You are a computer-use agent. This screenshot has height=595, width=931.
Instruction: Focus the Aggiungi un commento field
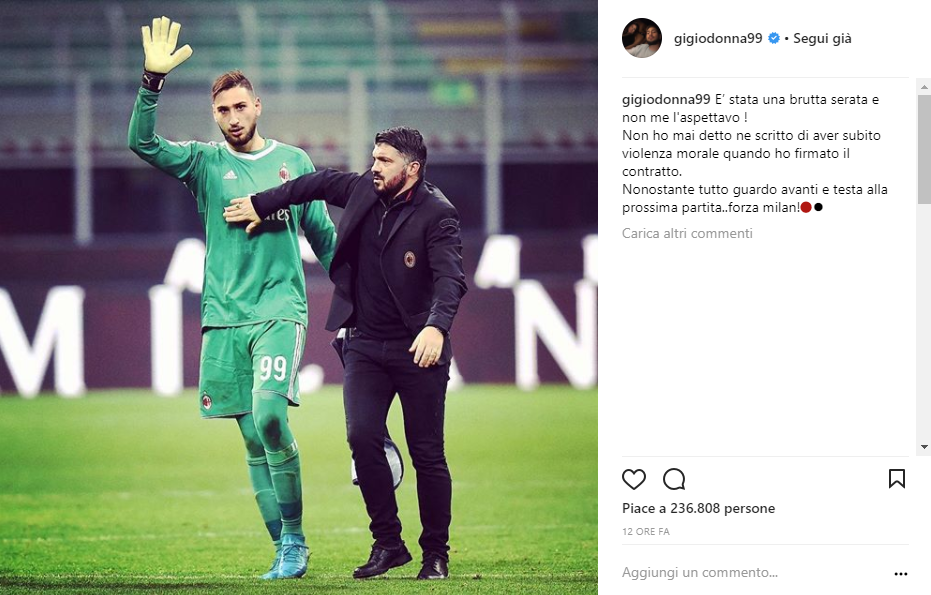tap(754, 572)
